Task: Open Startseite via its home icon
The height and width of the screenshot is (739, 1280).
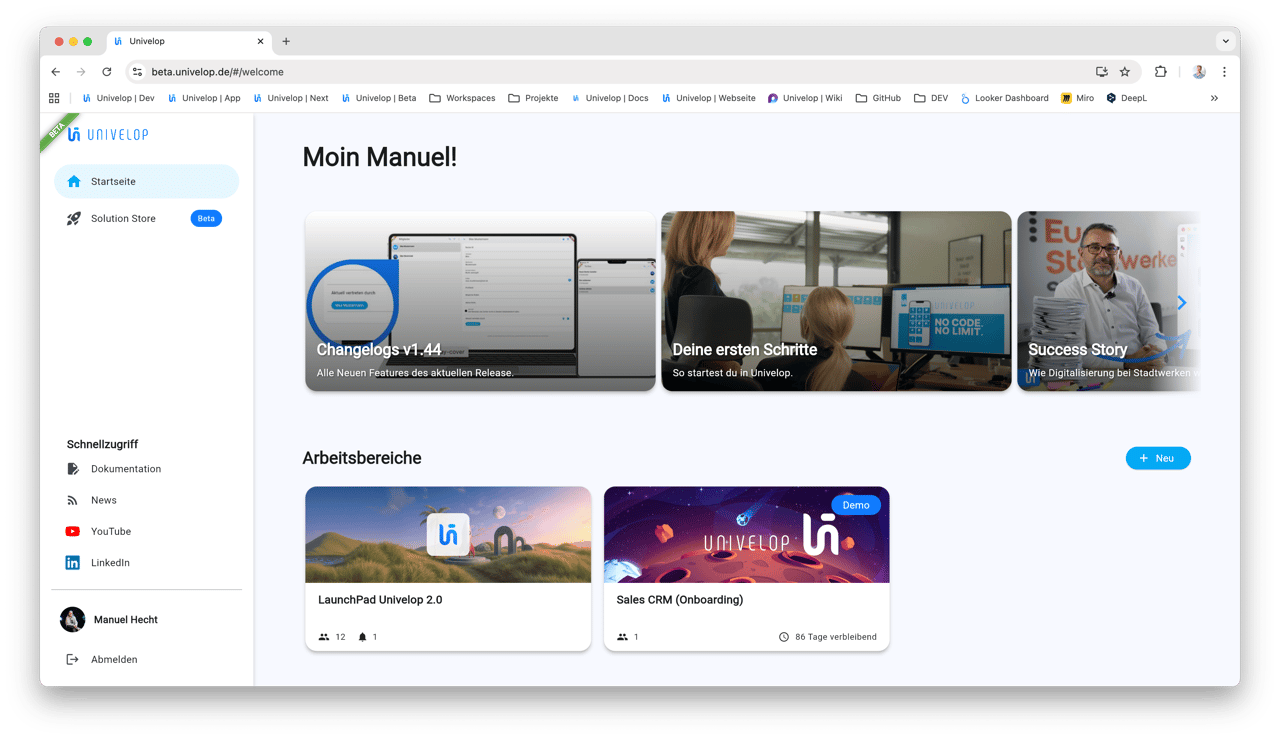Action: pyautogui.click(x=73, y=182)
